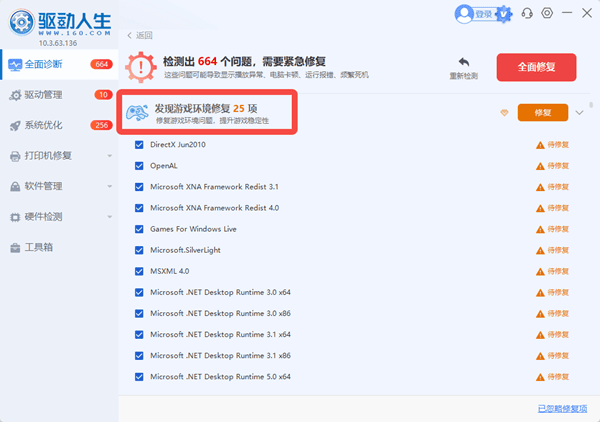Click the red warning gear icon

pyautogui.click(x=141, y=67)
